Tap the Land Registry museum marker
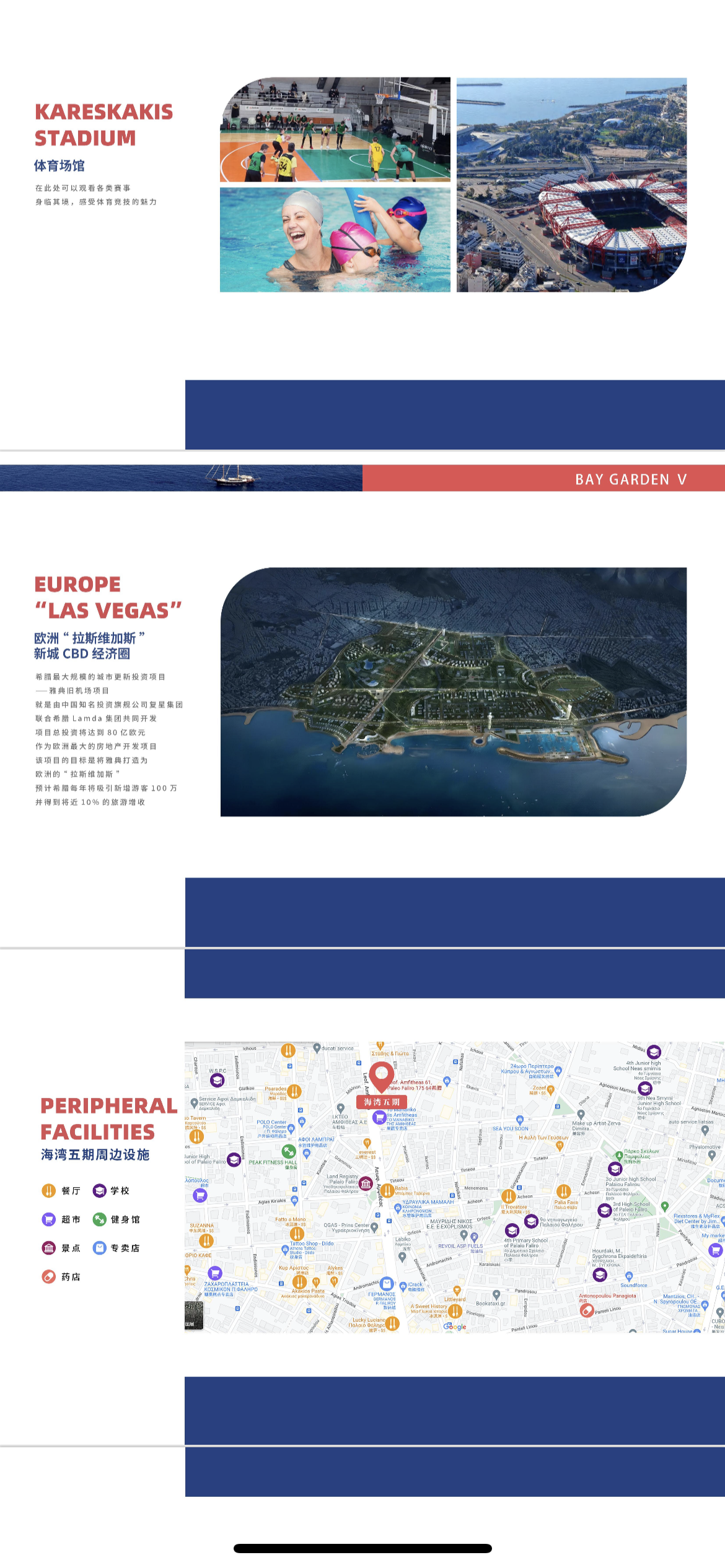The width and height of the screenshot is (725, 1568). click(x=366, y=1184)
